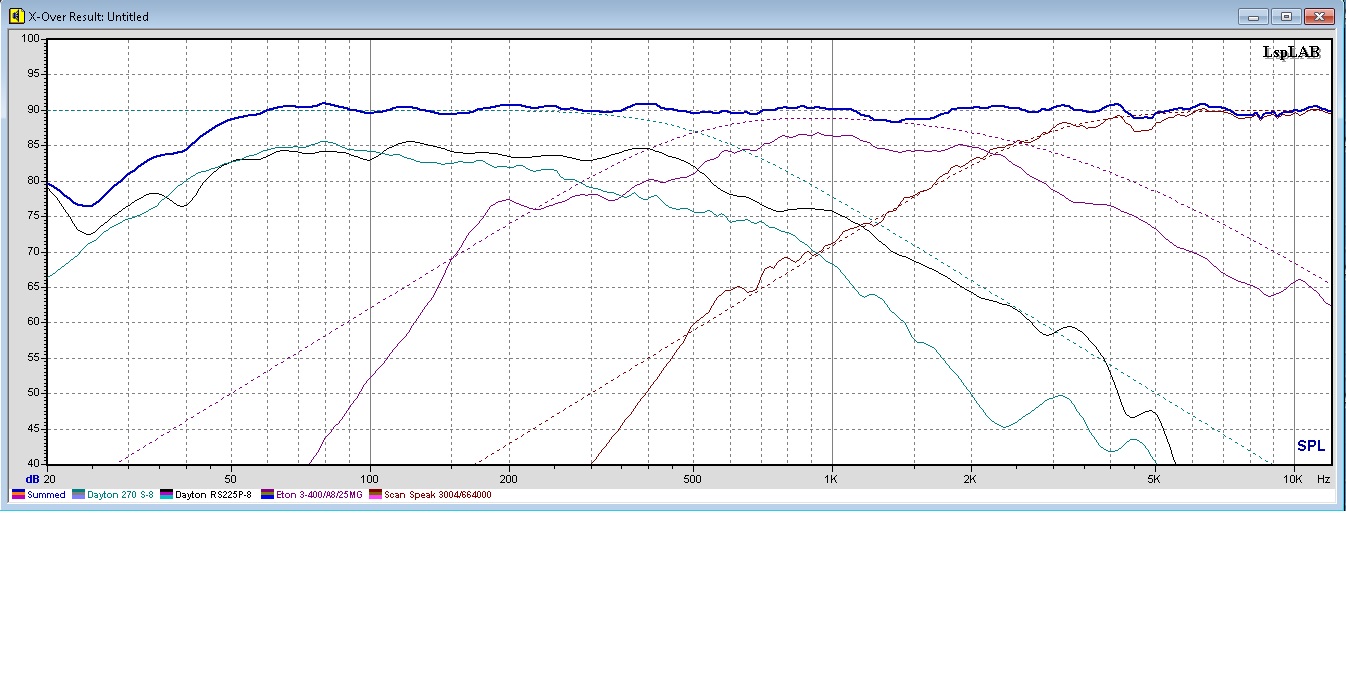Click the Summed legend color swatch
1346x681 pixels.
click(x=19, y=495)
